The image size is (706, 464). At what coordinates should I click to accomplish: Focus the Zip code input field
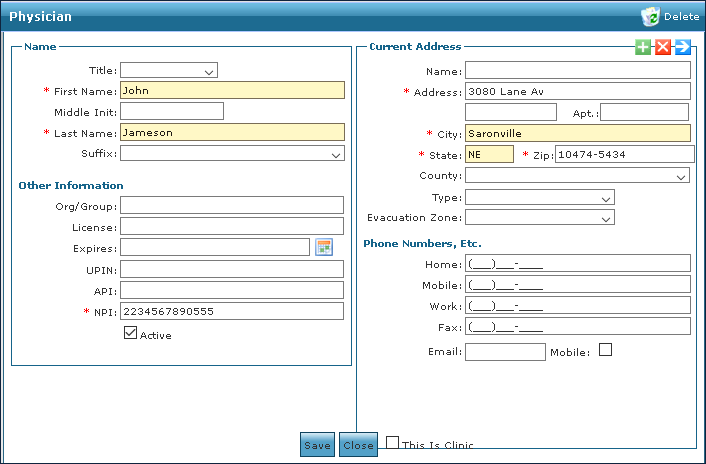pos(623,154)
